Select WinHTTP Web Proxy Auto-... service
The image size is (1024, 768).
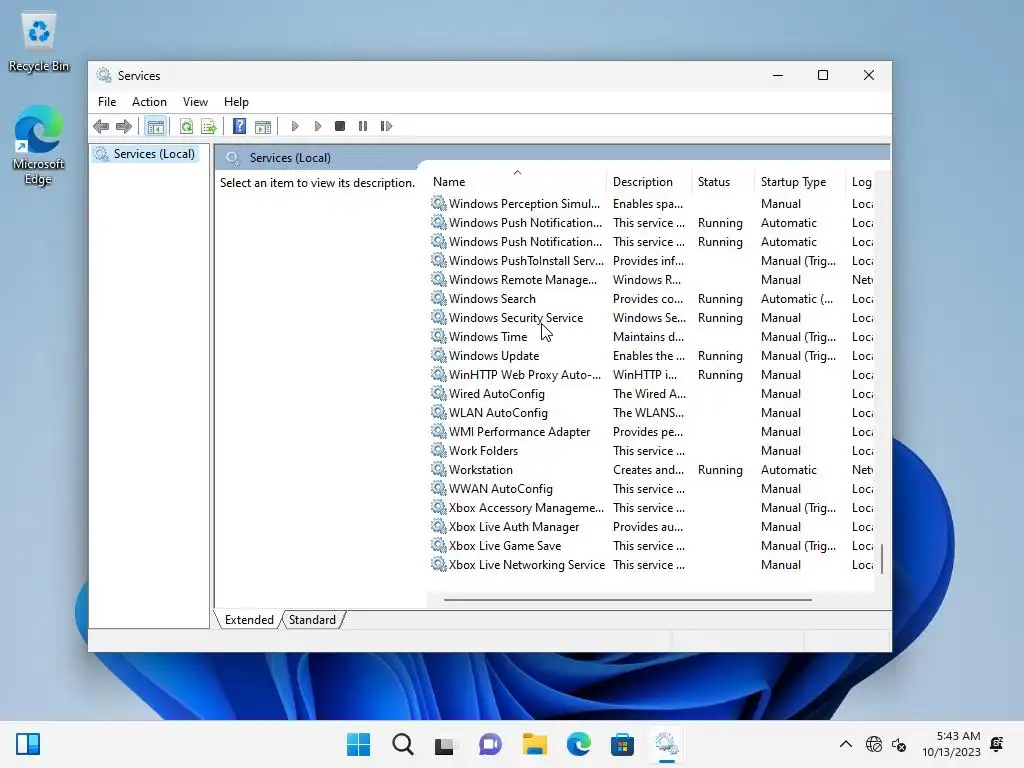[x=524, y=375]
